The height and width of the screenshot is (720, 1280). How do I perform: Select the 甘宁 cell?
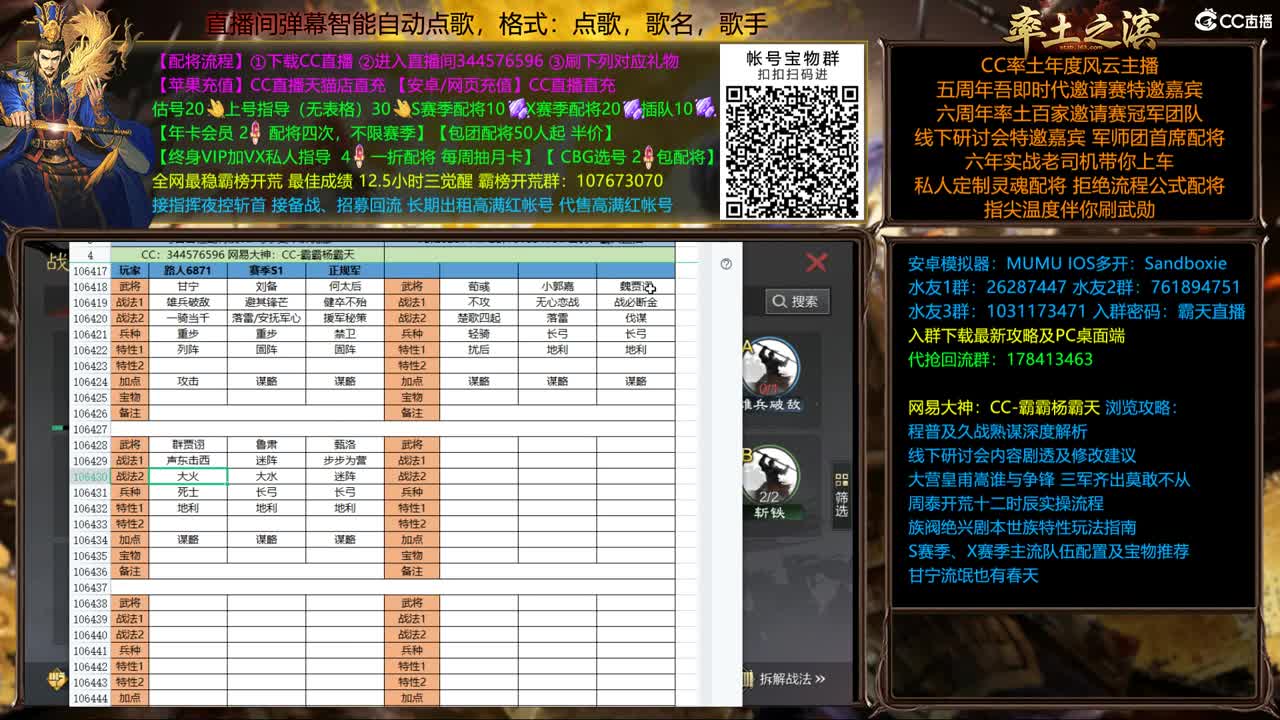188,287
